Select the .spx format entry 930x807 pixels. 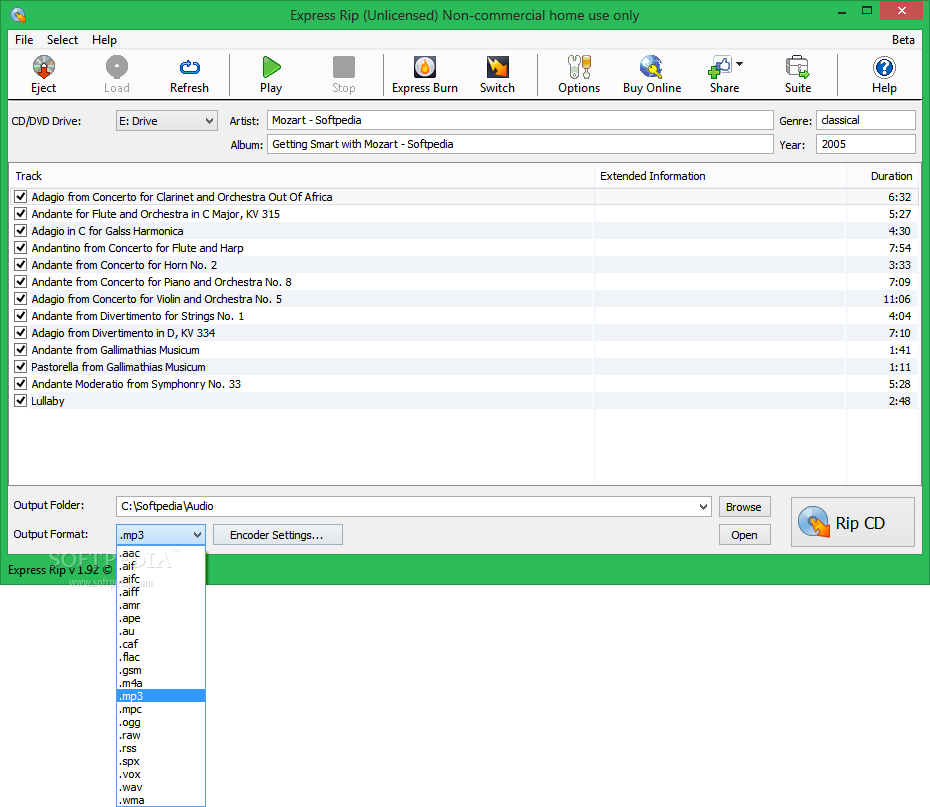[161, 761]
